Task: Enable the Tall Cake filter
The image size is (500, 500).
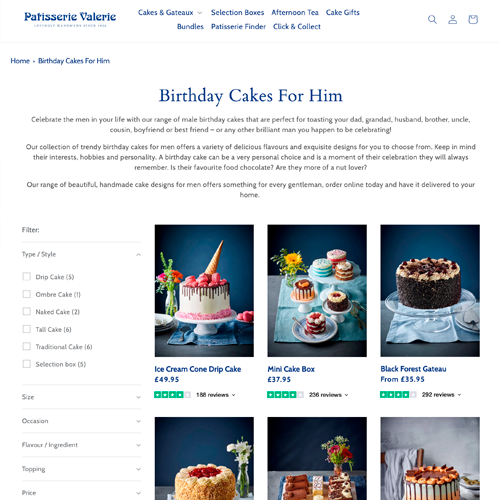Action: 27,329
